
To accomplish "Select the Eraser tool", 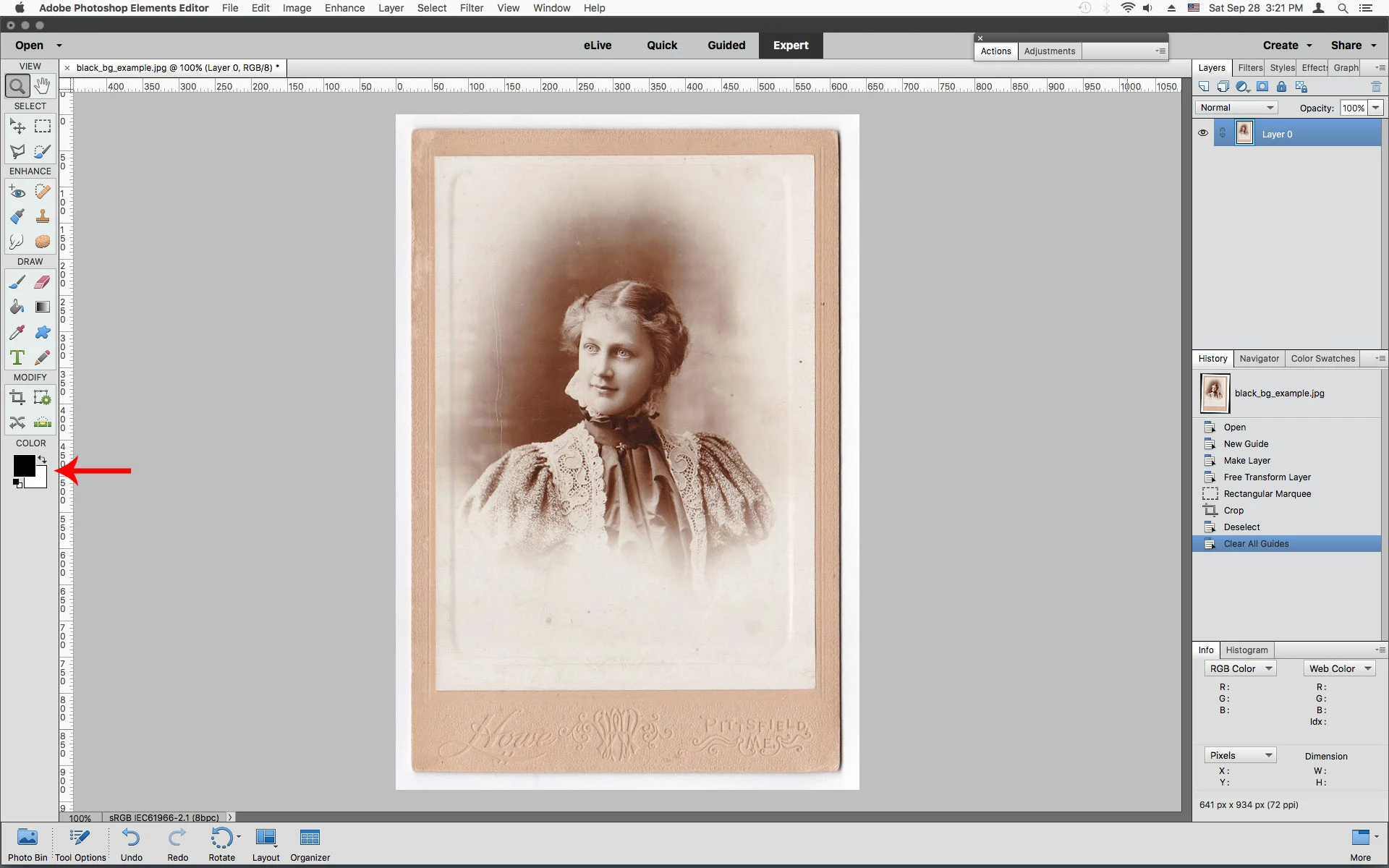I will pos(43,282).
